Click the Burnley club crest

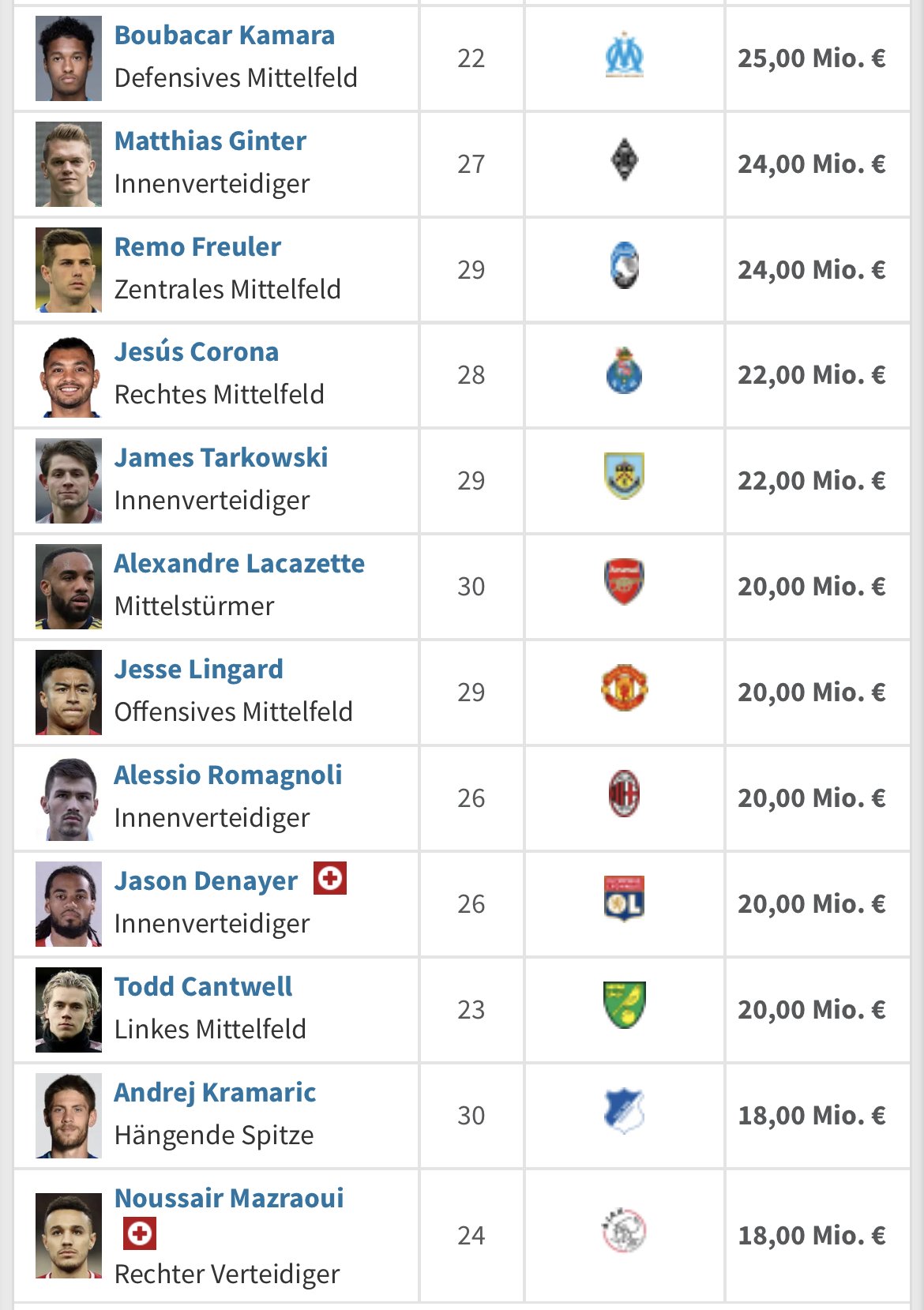coord(624,476)
